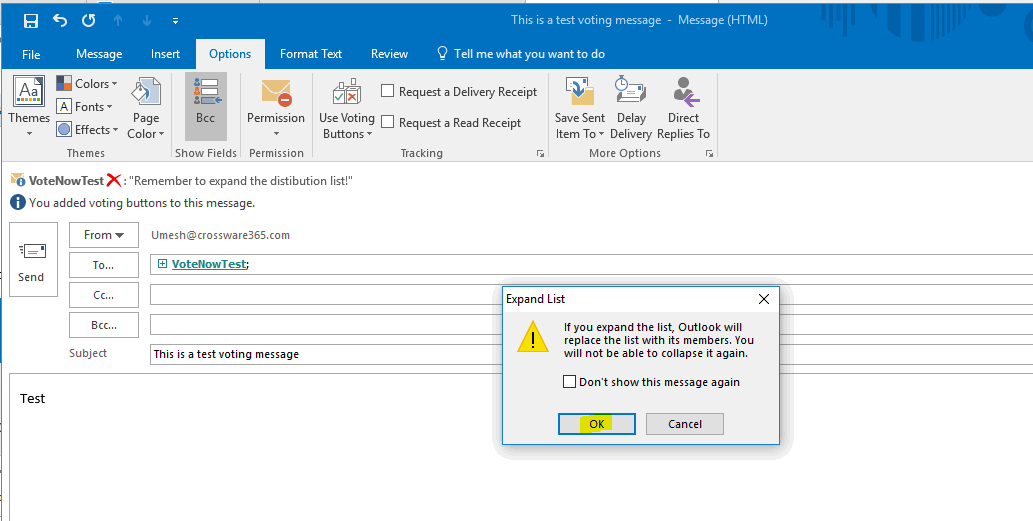Open the Review tab
This screenshot has height=521, width=1033.
pyautogui.click(x=389, y=54)
